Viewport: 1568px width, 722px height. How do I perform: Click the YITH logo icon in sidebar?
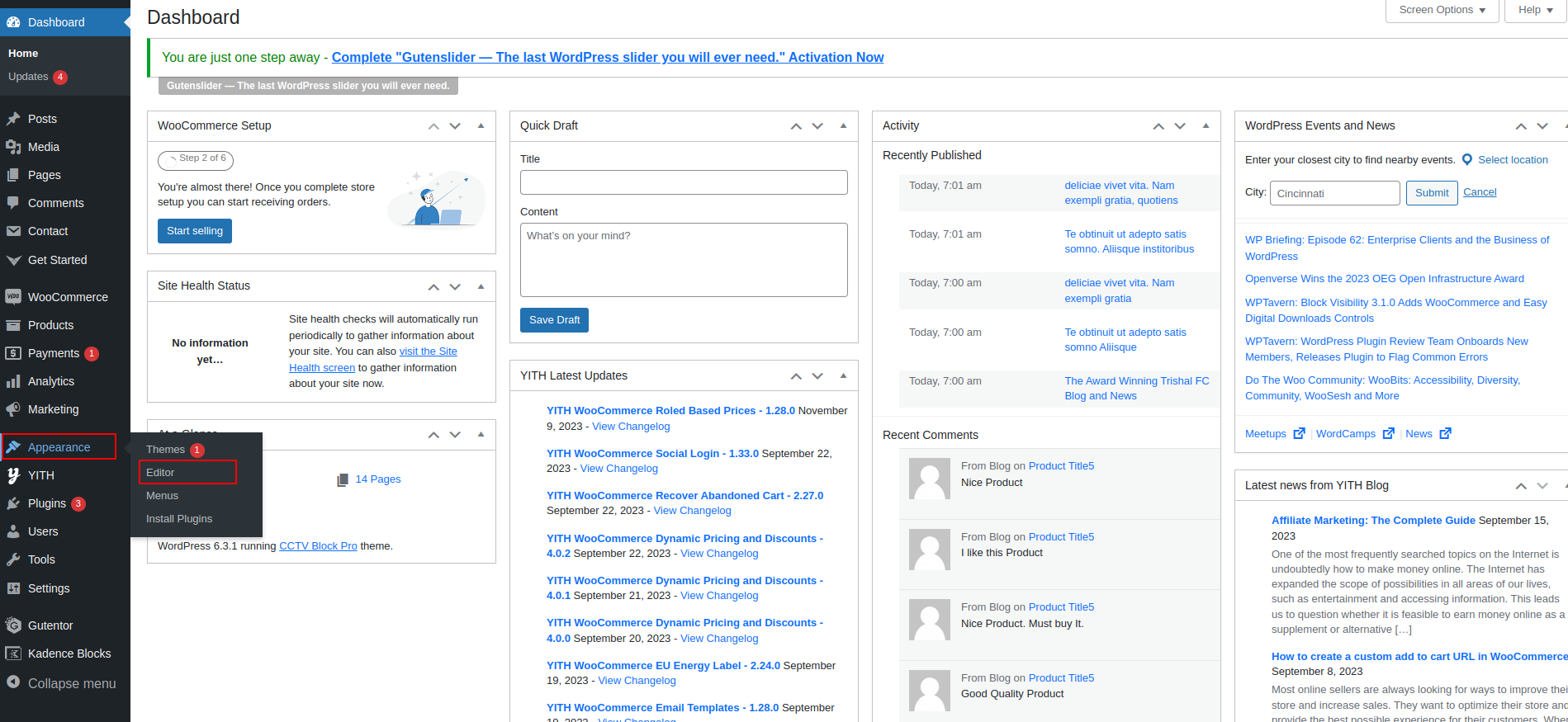click(13, 475)
